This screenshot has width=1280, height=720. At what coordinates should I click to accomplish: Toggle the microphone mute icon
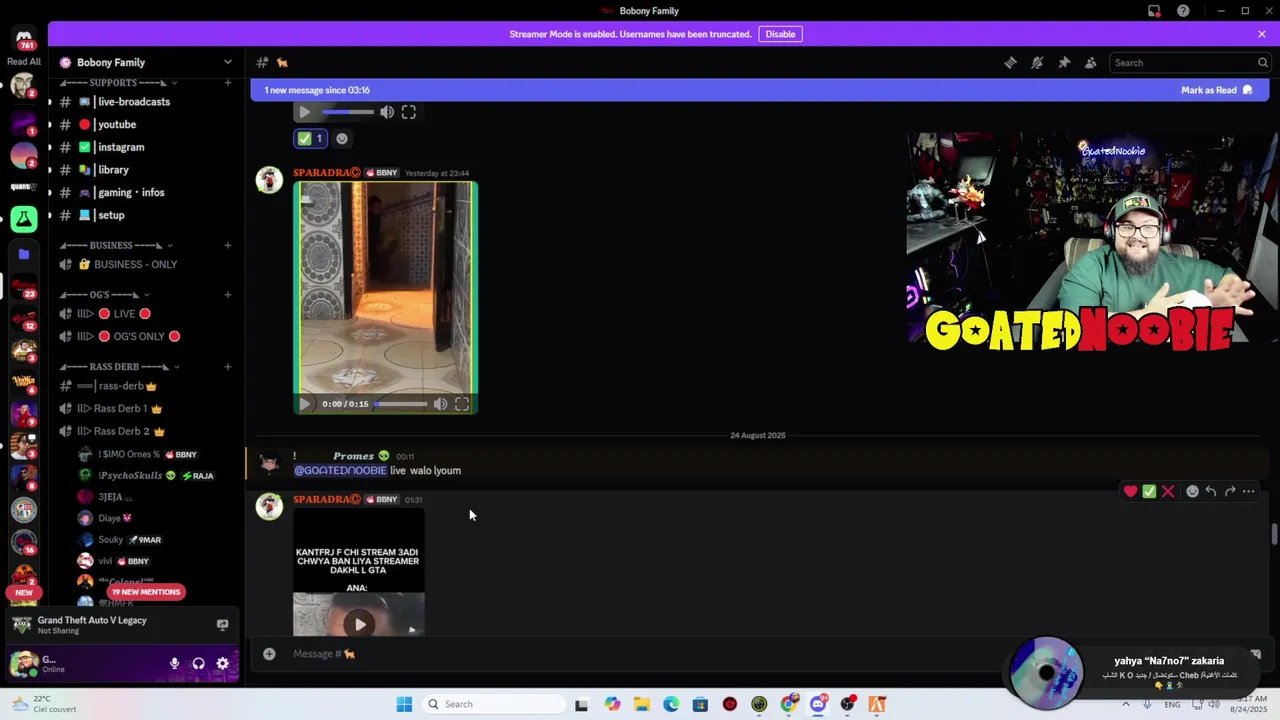pos(174,663)
